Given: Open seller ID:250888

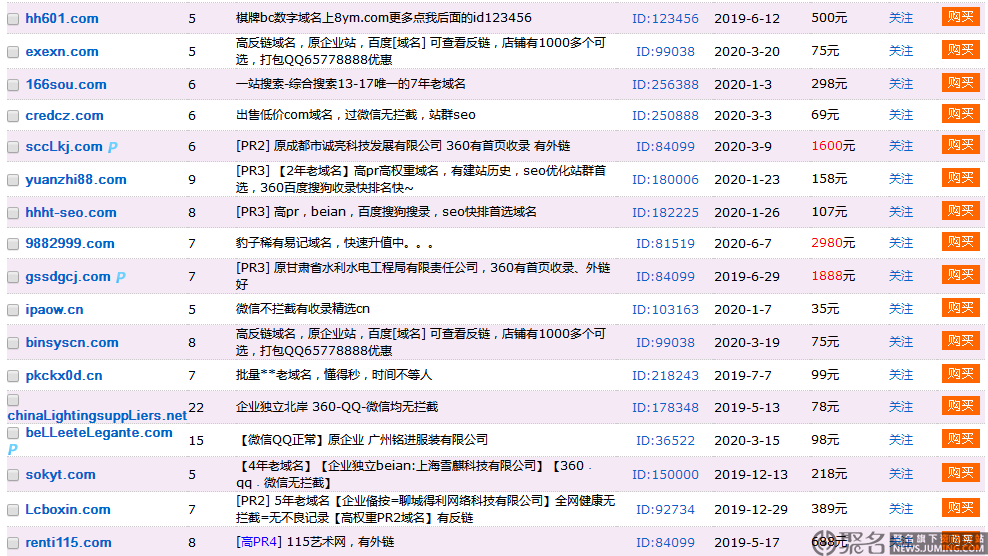Looking at the screenshot, I should [665, 115].
